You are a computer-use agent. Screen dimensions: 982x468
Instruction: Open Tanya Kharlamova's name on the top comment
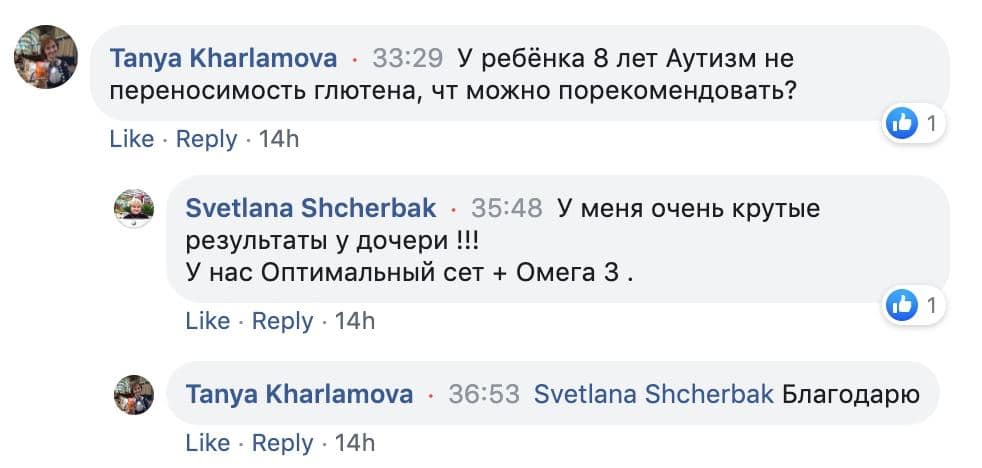click(222, 58)
